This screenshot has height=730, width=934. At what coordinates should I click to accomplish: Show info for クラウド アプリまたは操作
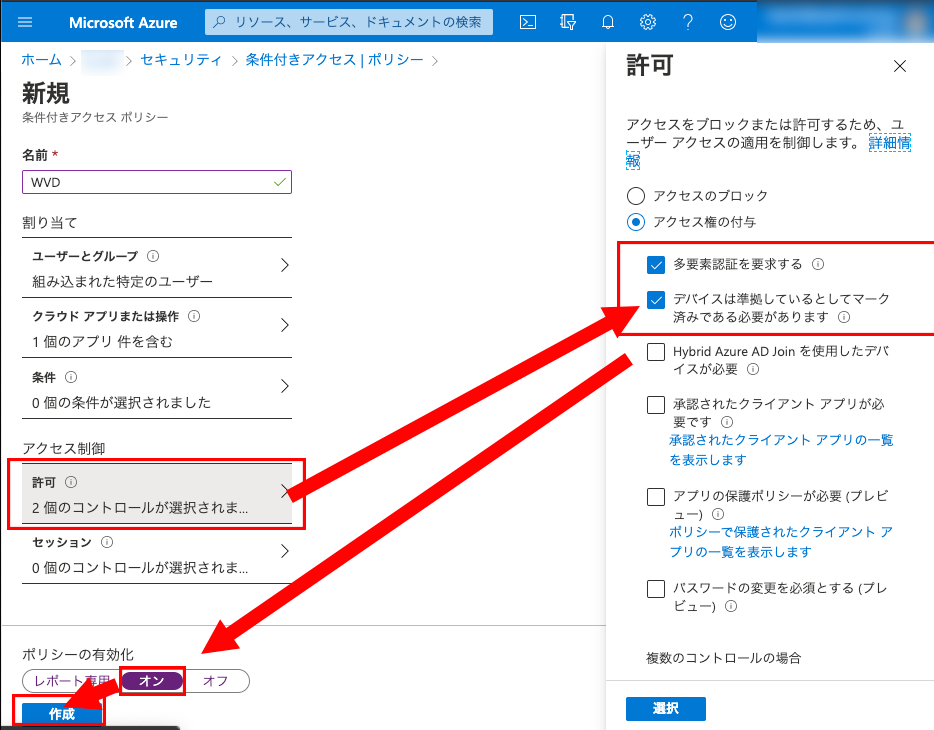pos(194,316)
